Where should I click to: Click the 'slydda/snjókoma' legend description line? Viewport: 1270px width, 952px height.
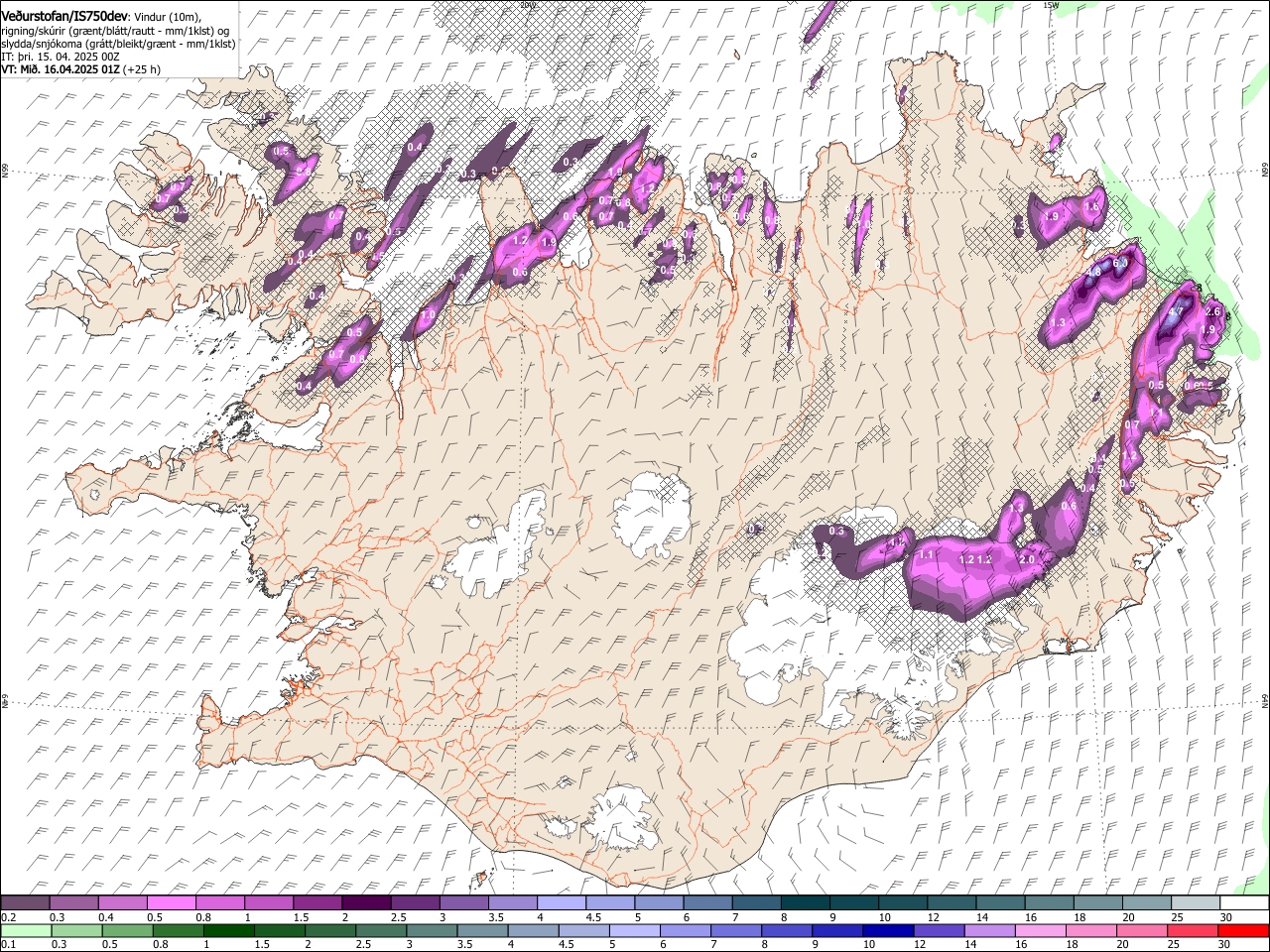click(x=118, y=44)
